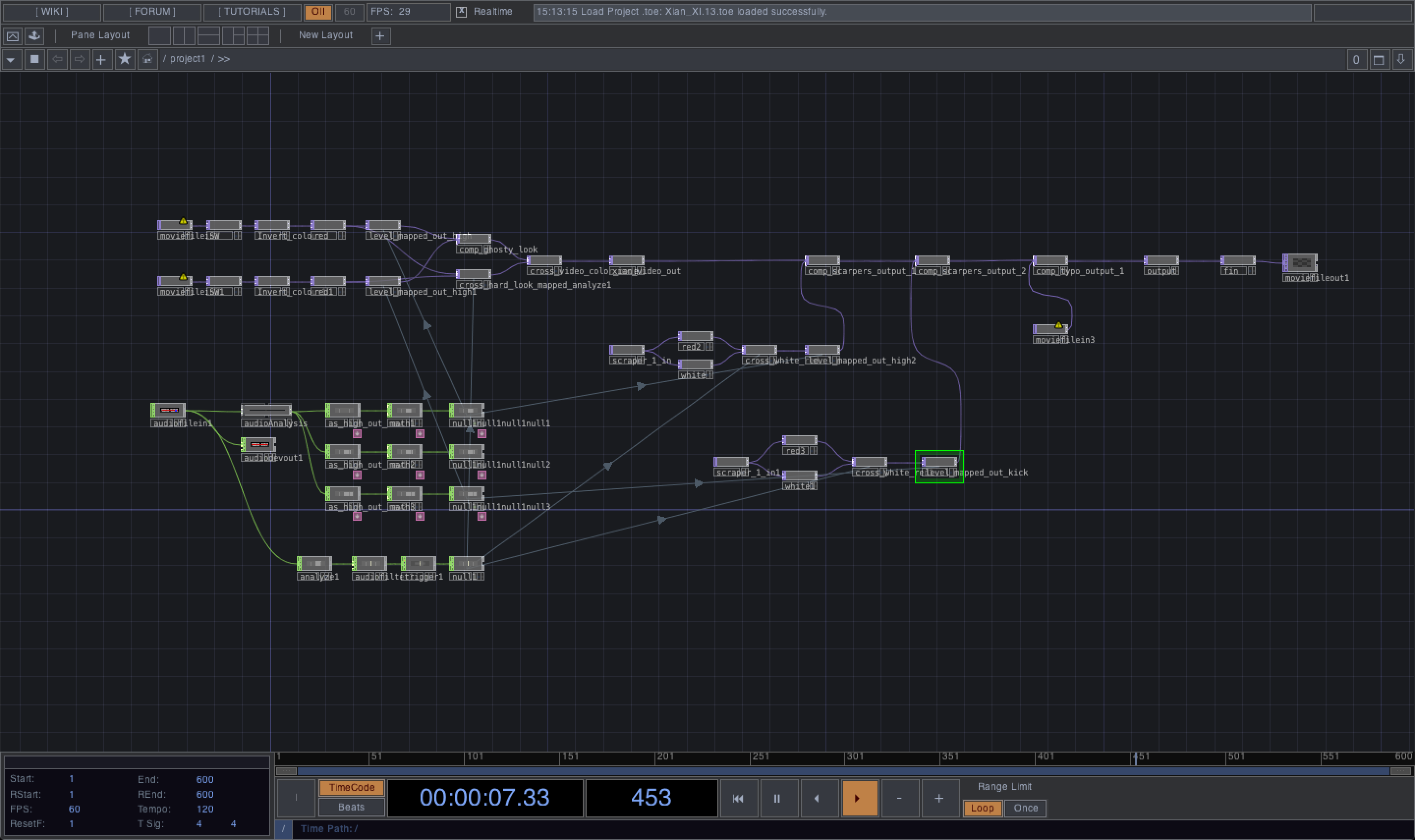This screenshot has width=1415, height=840.
Task: Go forward with the right arrow icon
Action: [80, 59]
